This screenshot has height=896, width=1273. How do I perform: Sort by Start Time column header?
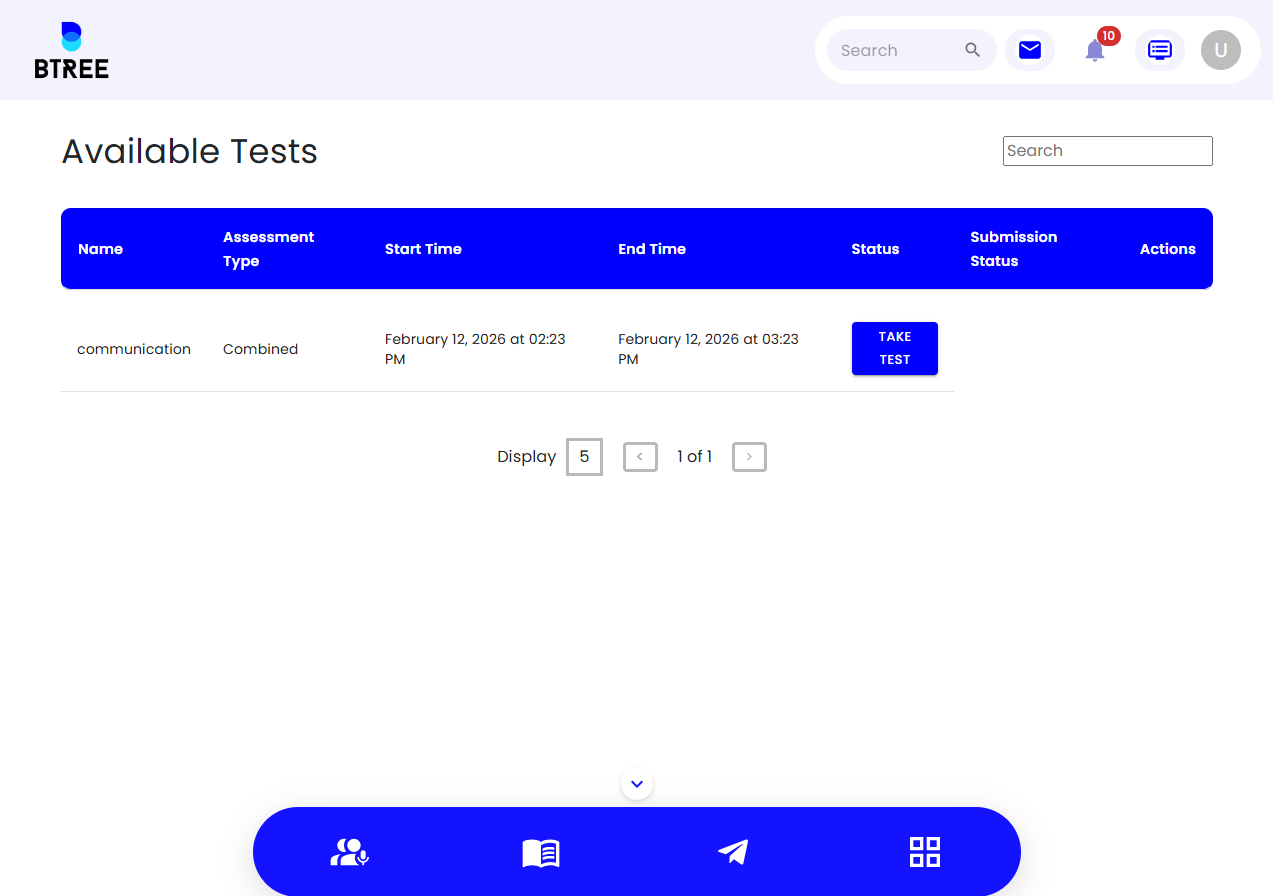pos(423,249)
